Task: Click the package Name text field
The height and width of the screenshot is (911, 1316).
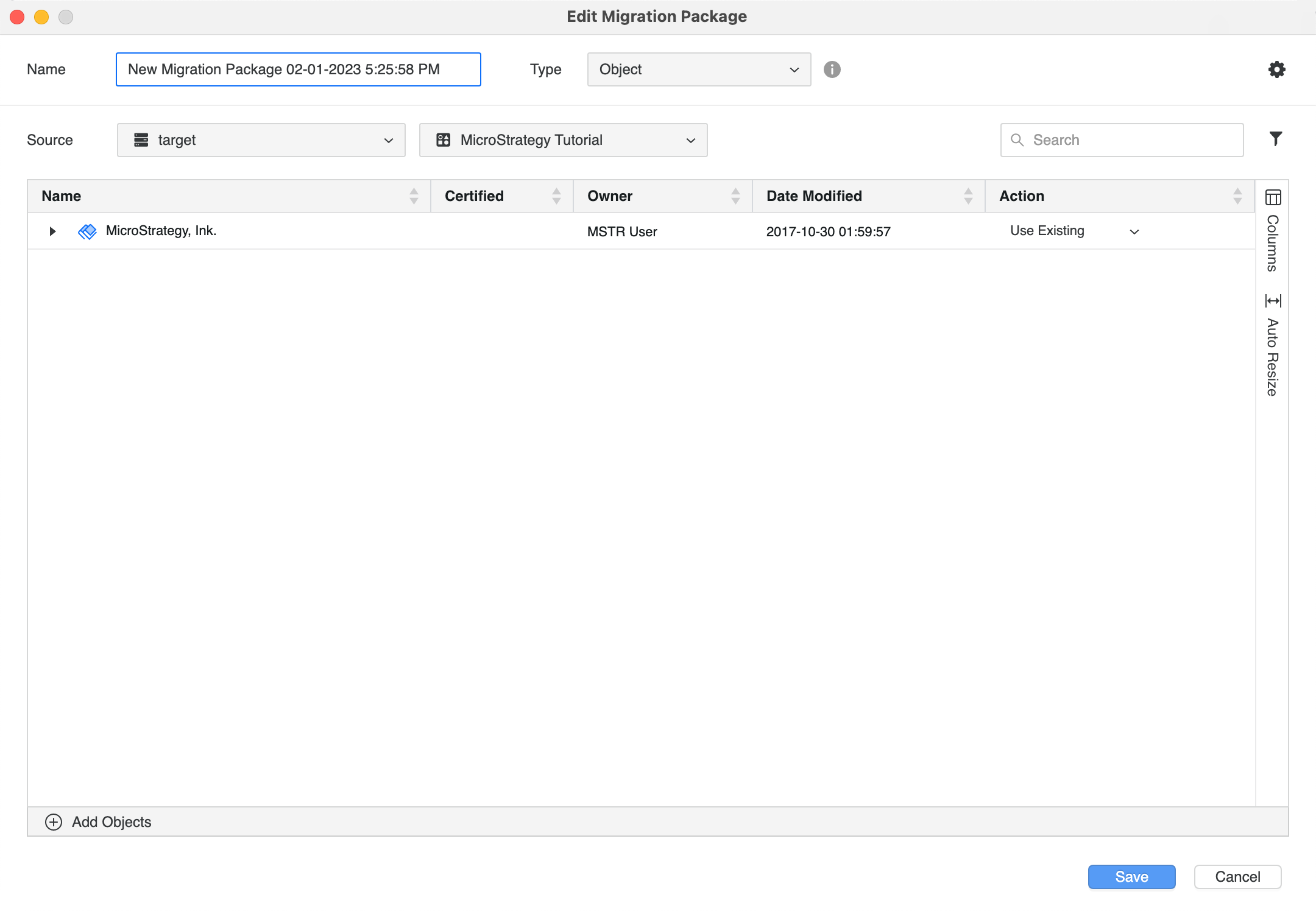Action: point(298,69)
